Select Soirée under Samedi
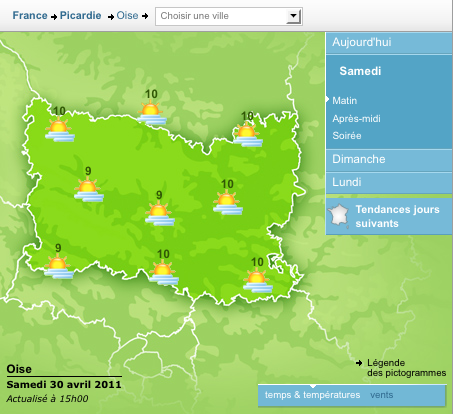This screenshot has width=453, height=414. 347,136
